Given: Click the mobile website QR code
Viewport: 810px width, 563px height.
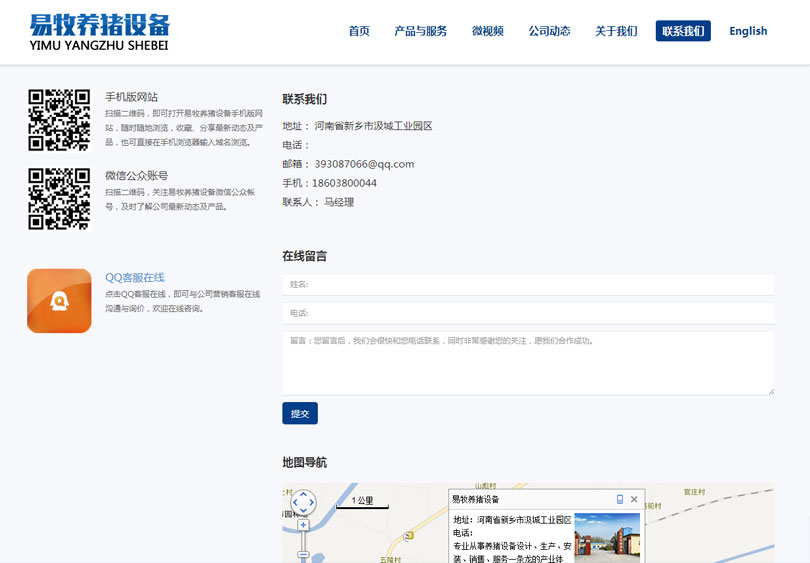Looking at the screenshot, I should click(x=59, y=120).
